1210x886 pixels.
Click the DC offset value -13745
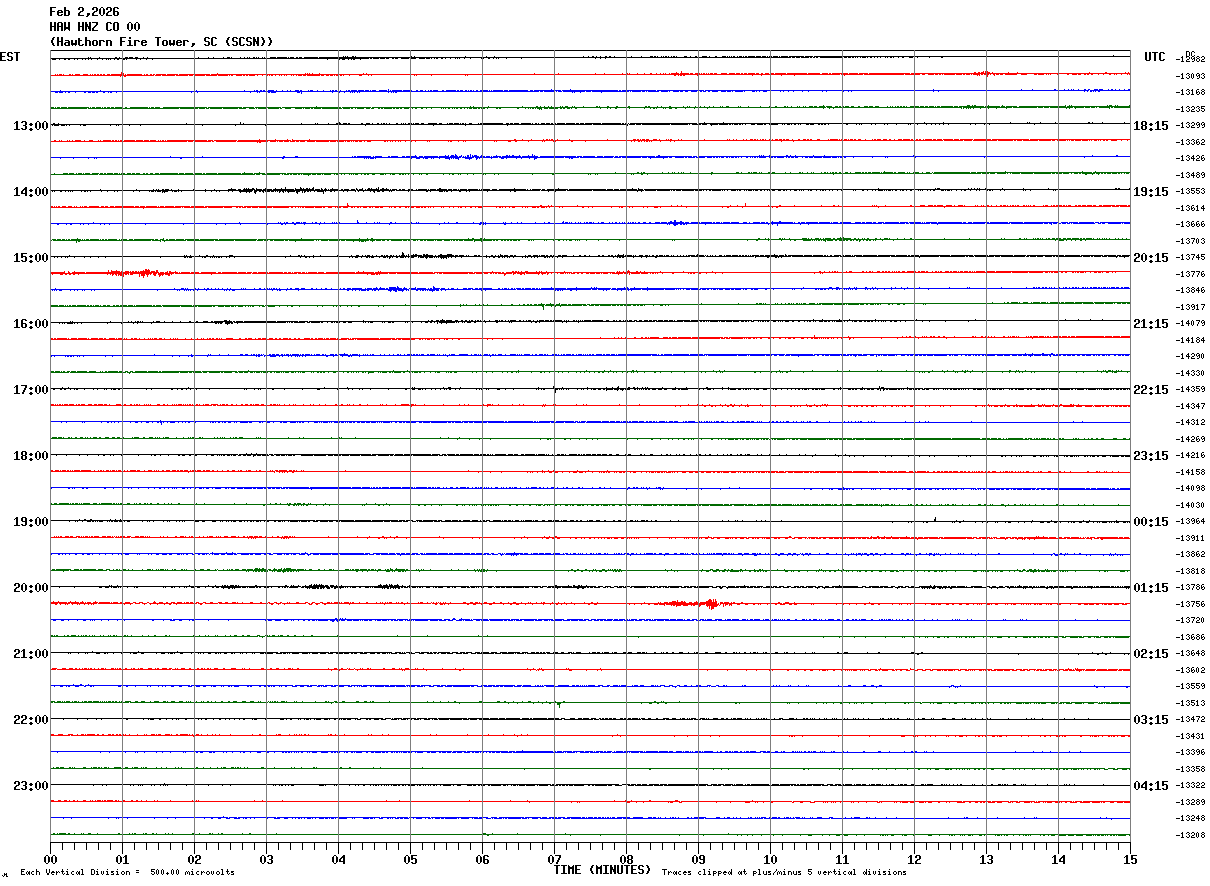1191,257
